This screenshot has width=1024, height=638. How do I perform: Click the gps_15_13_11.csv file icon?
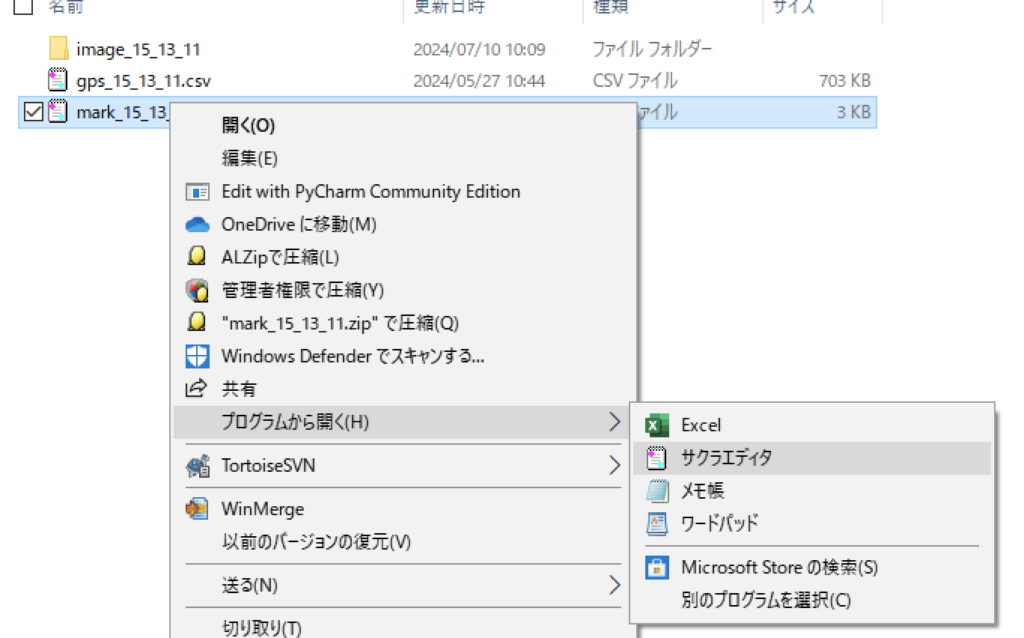(x=57, y=80)
